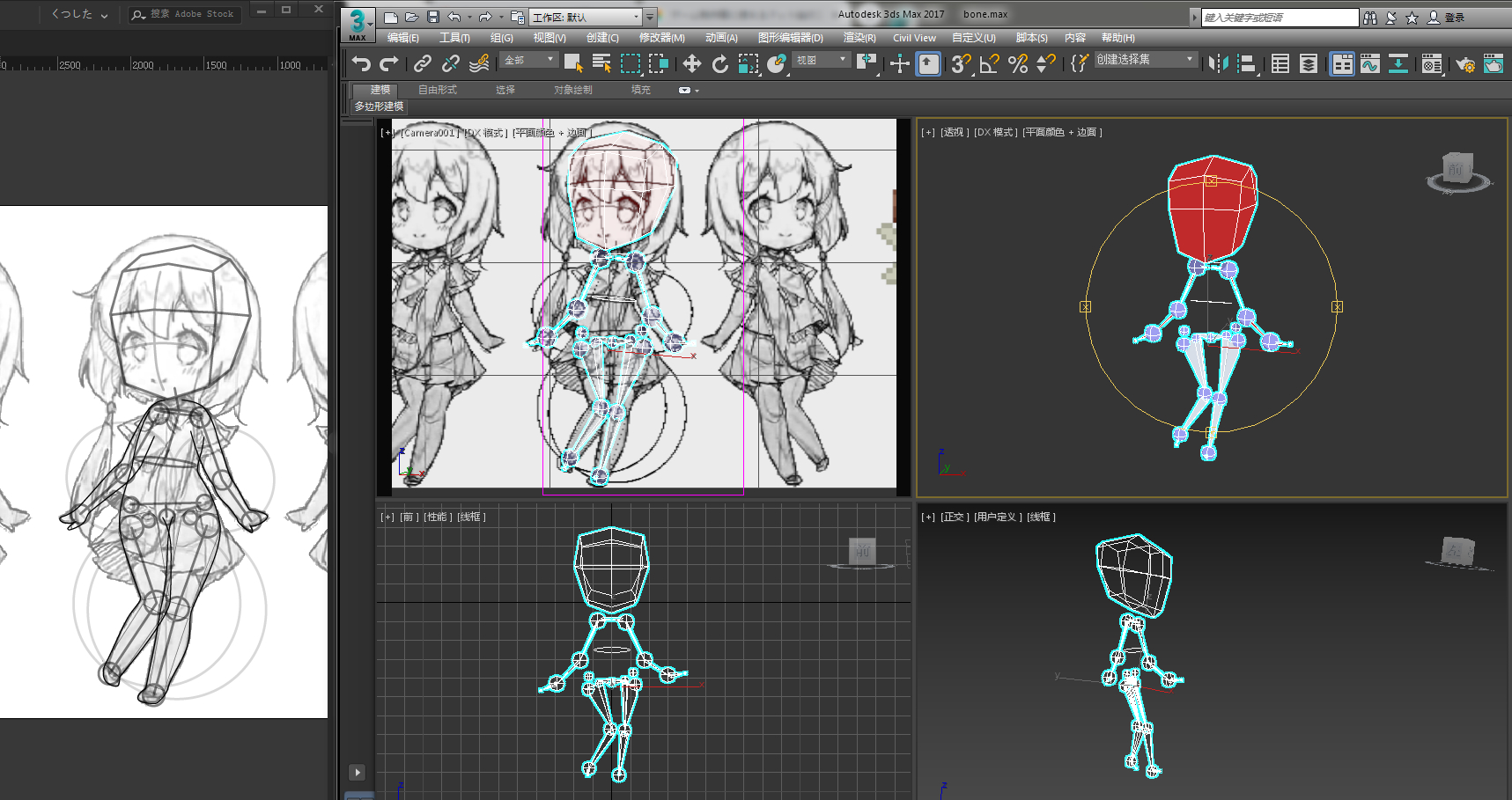The width and height of the screenshot is (1512, 800).
Task: Click the Align tool icon
Action: click(x=1247, y=63)
